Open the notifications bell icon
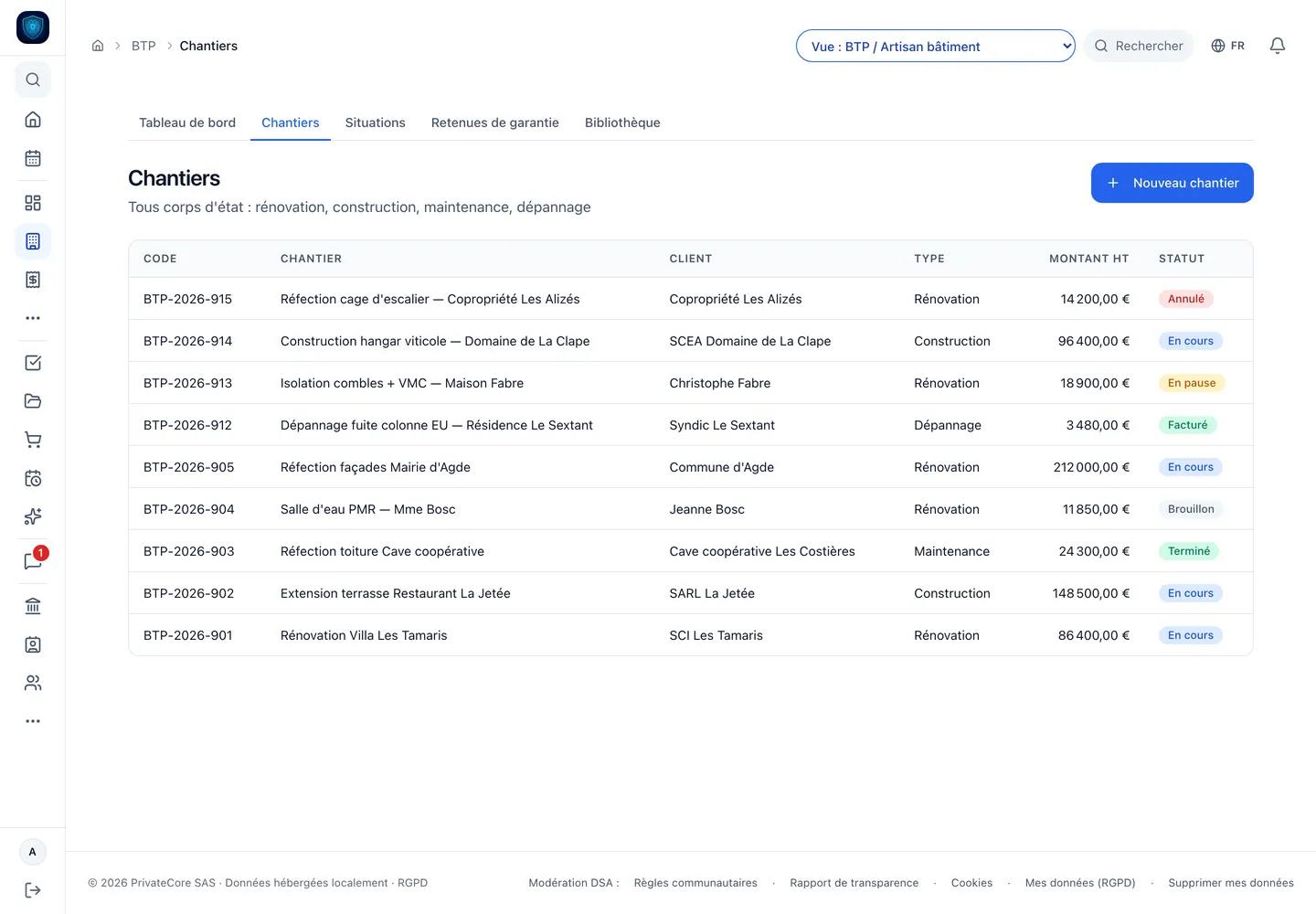 1278,46
